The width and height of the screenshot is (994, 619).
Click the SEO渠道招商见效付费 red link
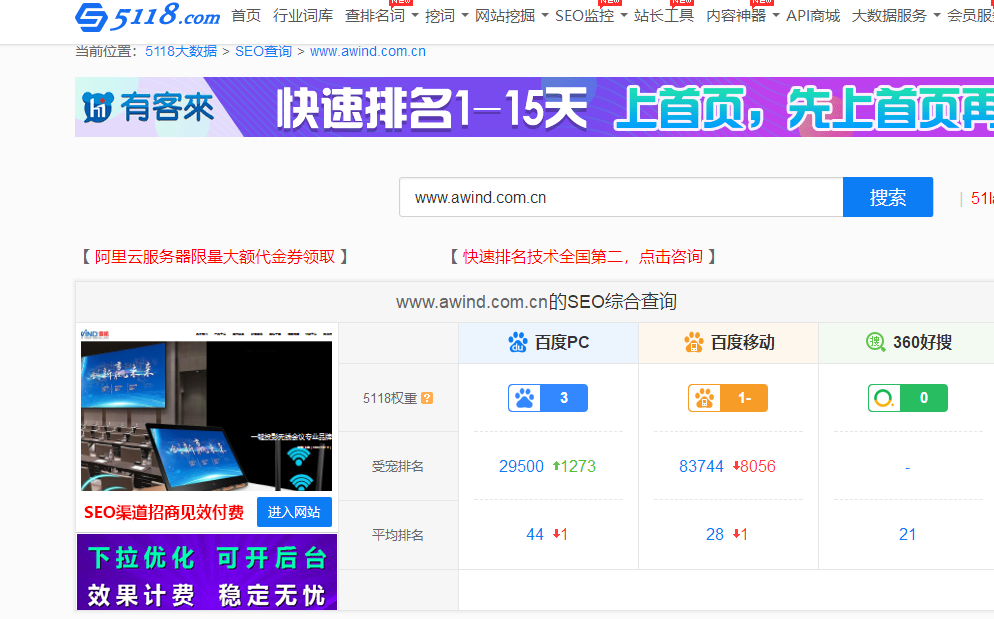164,512
